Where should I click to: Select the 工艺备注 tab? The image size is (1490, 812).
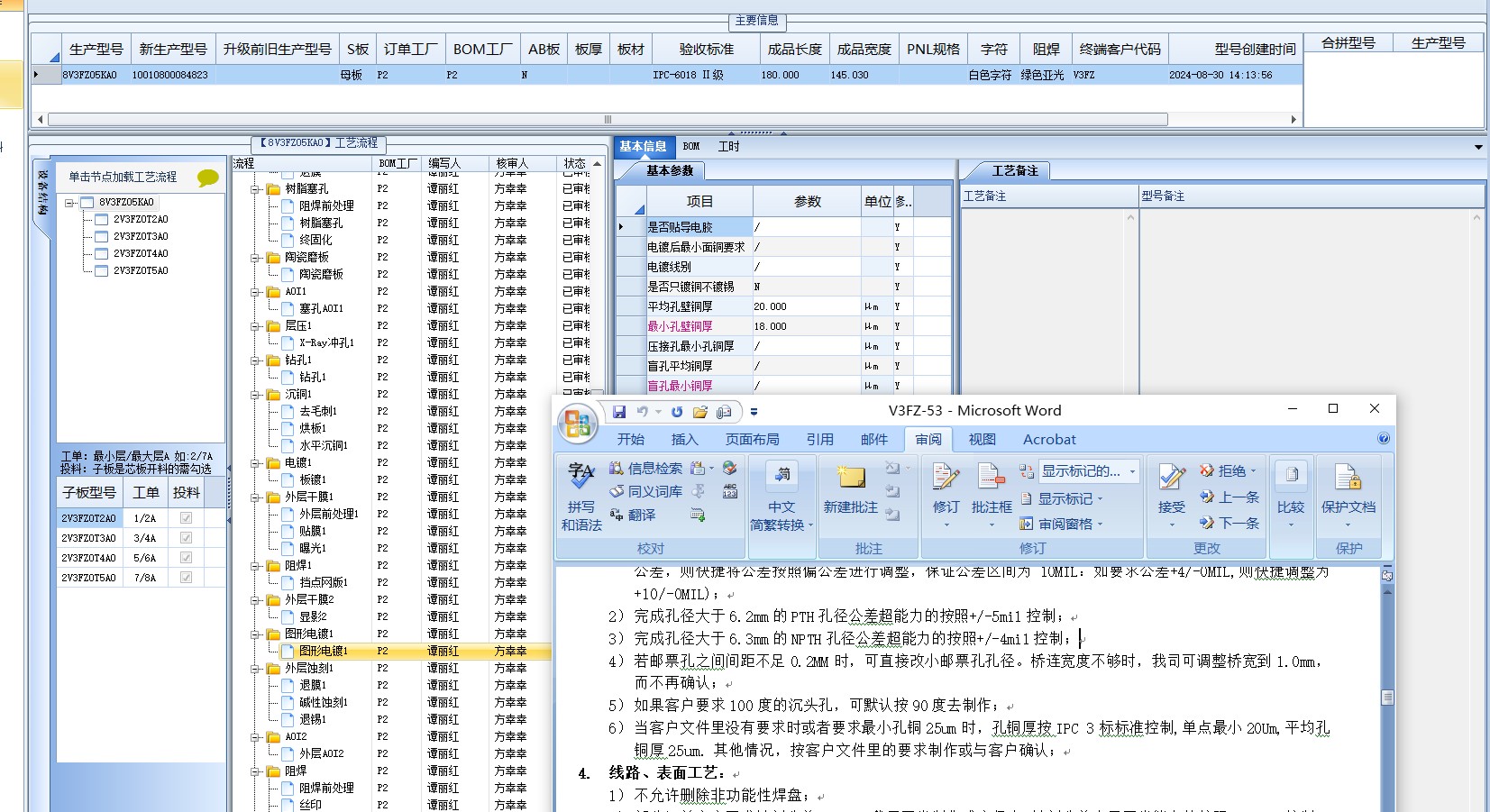pyautogui.click(x=1015, y=170)
